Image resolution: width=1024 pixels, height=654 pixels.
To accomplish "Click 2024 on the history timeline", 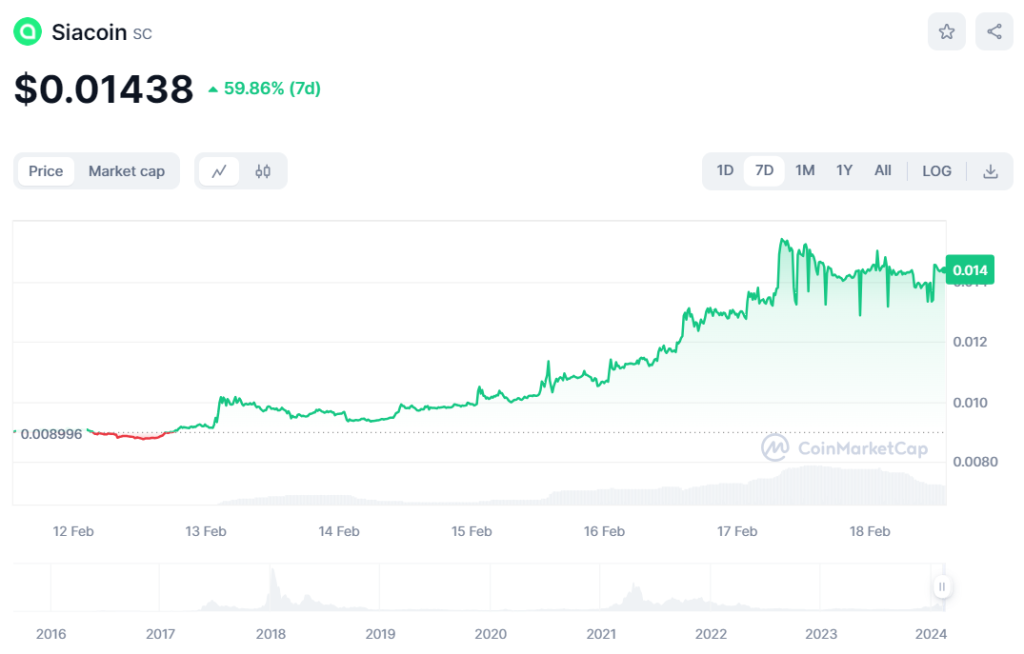I will (x=931, y=634).
